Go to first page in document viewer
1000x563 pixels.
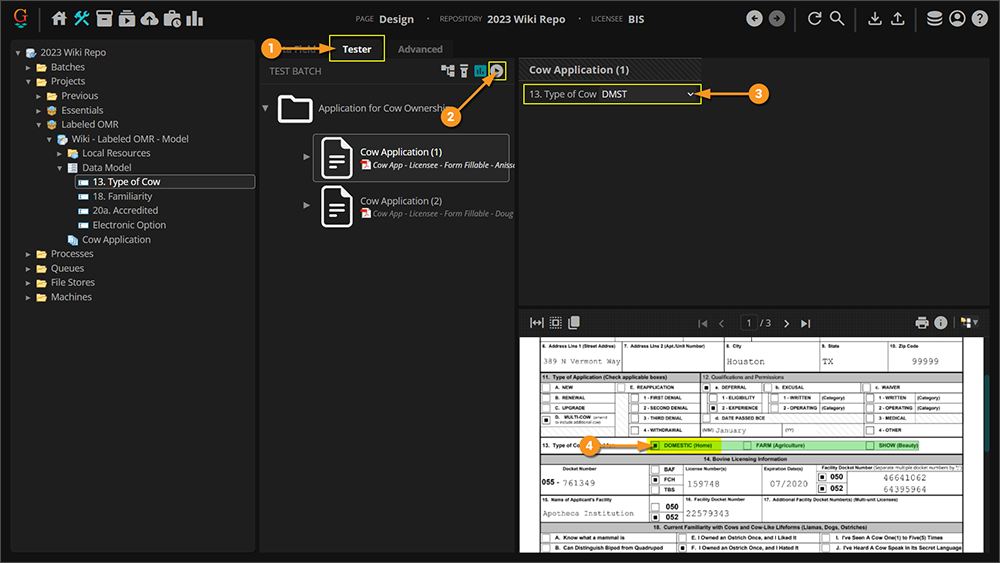[x=703, y=323]
